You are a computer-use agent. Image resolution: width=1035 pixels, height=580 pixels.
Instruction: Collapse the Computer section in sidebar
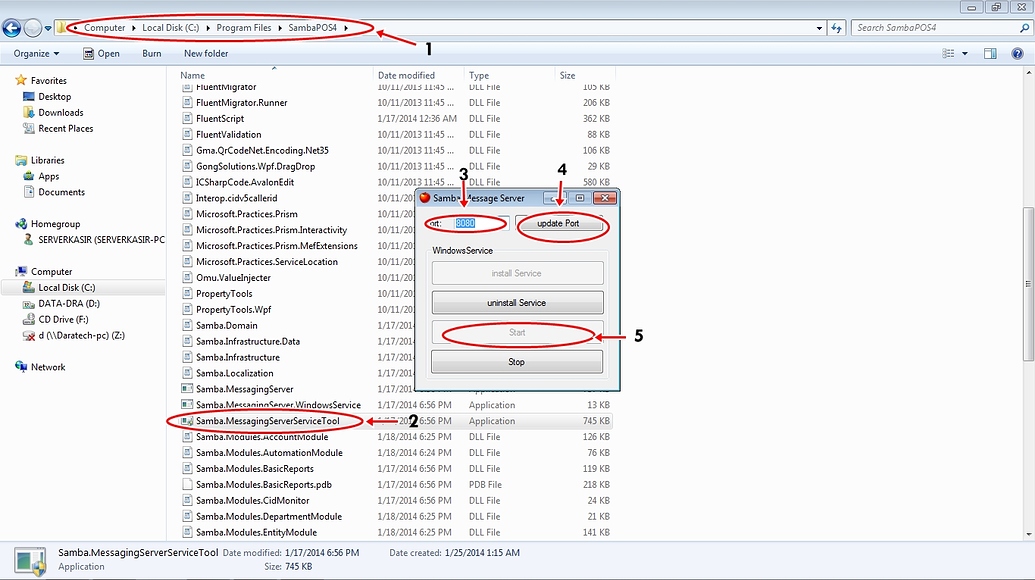point(10,271)
